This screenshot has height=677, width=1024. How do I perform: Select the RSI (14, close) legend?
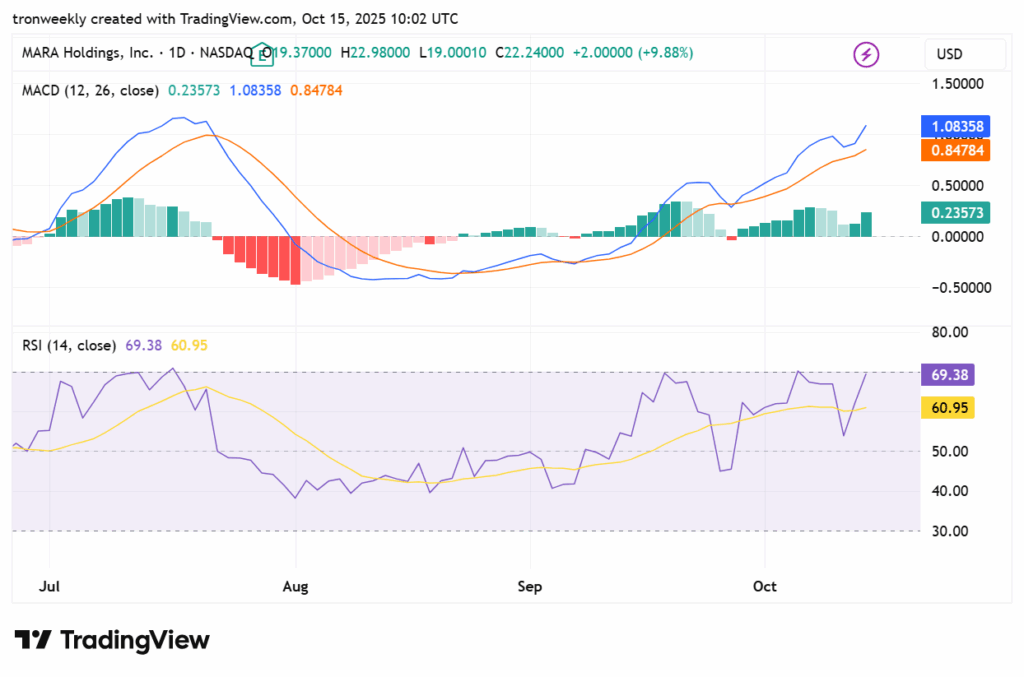coord(68,345)
